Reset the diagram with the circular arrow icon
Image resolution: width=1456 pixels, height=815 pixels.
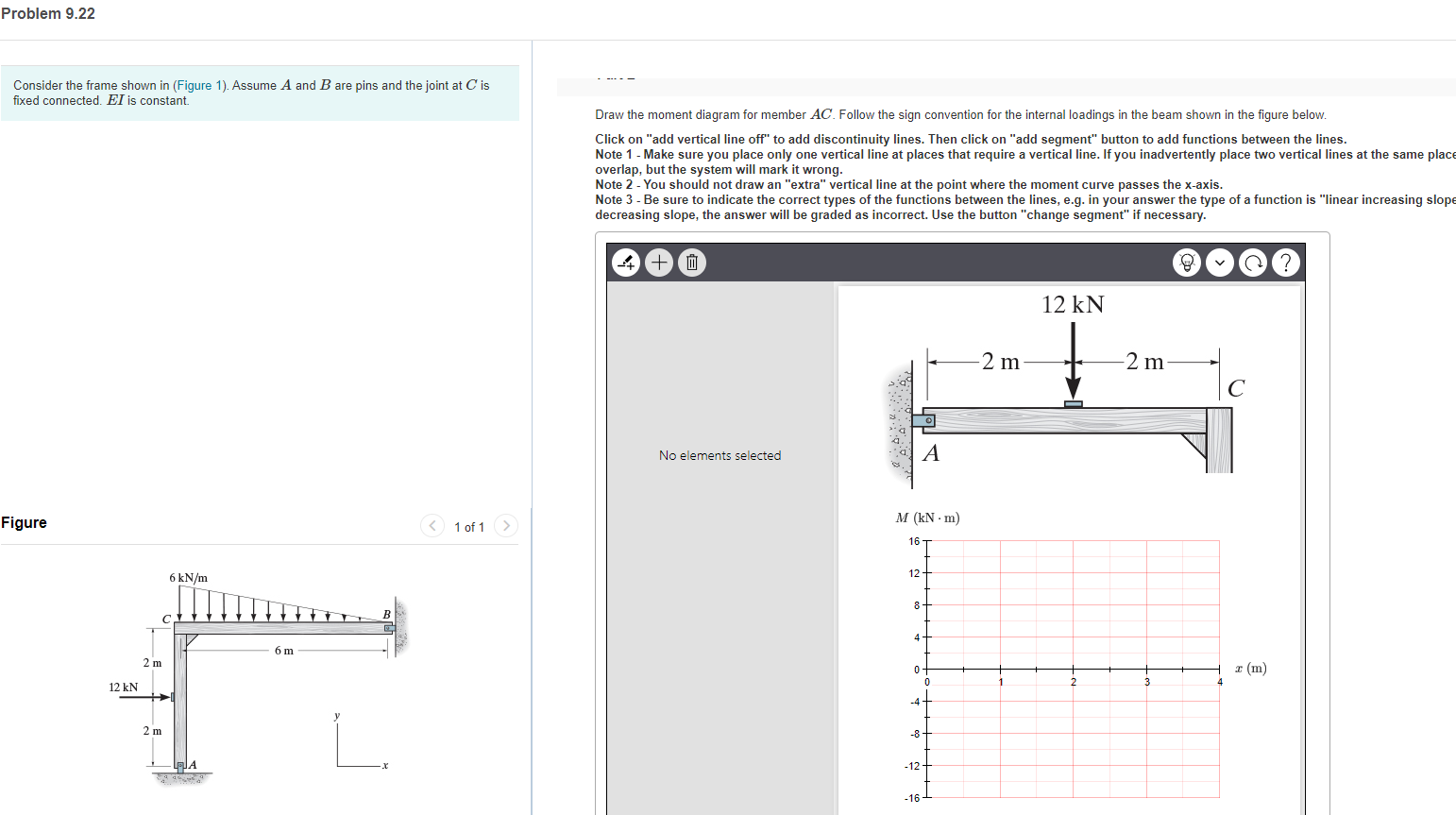point(1253,262)
